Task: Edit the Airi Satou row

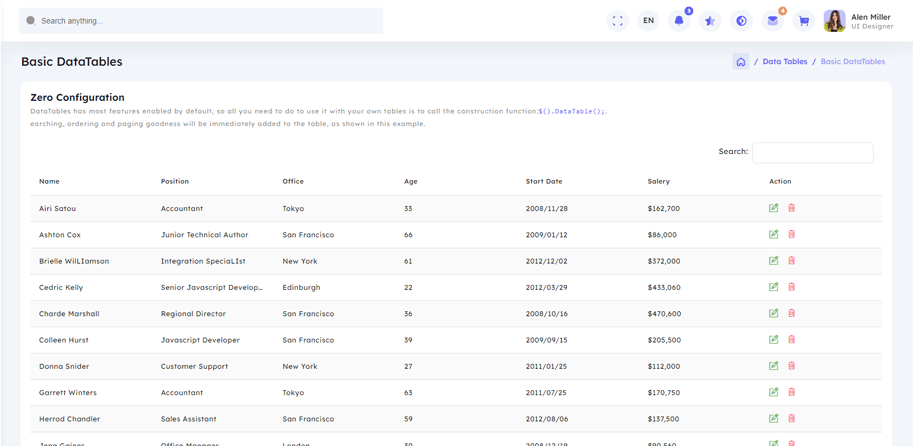Action: pyautogui.click(x=773, y=208)
